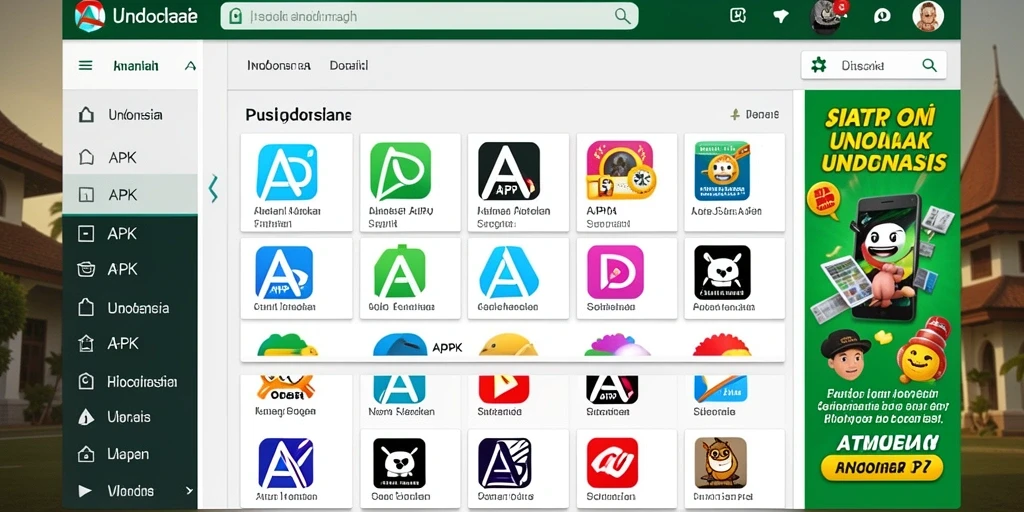Select Unobensia in dark sidebar section
Screen dimensions: 1024x512
tap(130, 308)
